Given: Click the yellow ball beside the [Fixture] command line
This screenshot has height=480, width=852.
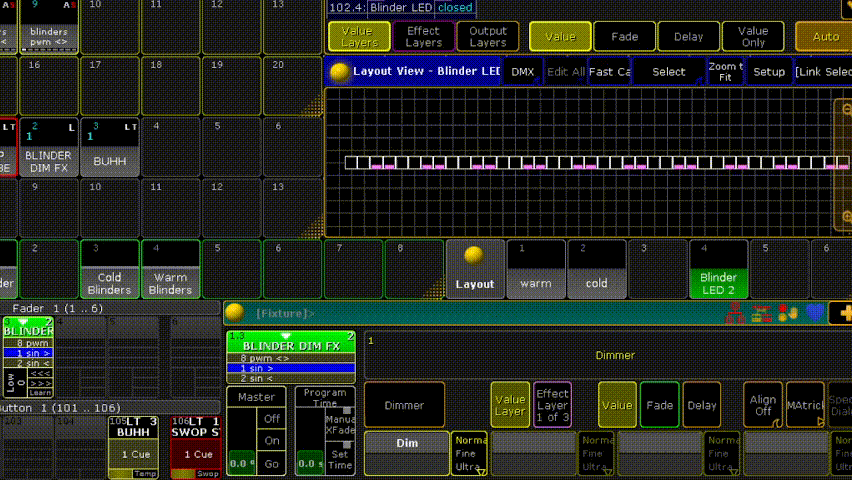Looking at the screenshot, I should [x=235, y=313].
